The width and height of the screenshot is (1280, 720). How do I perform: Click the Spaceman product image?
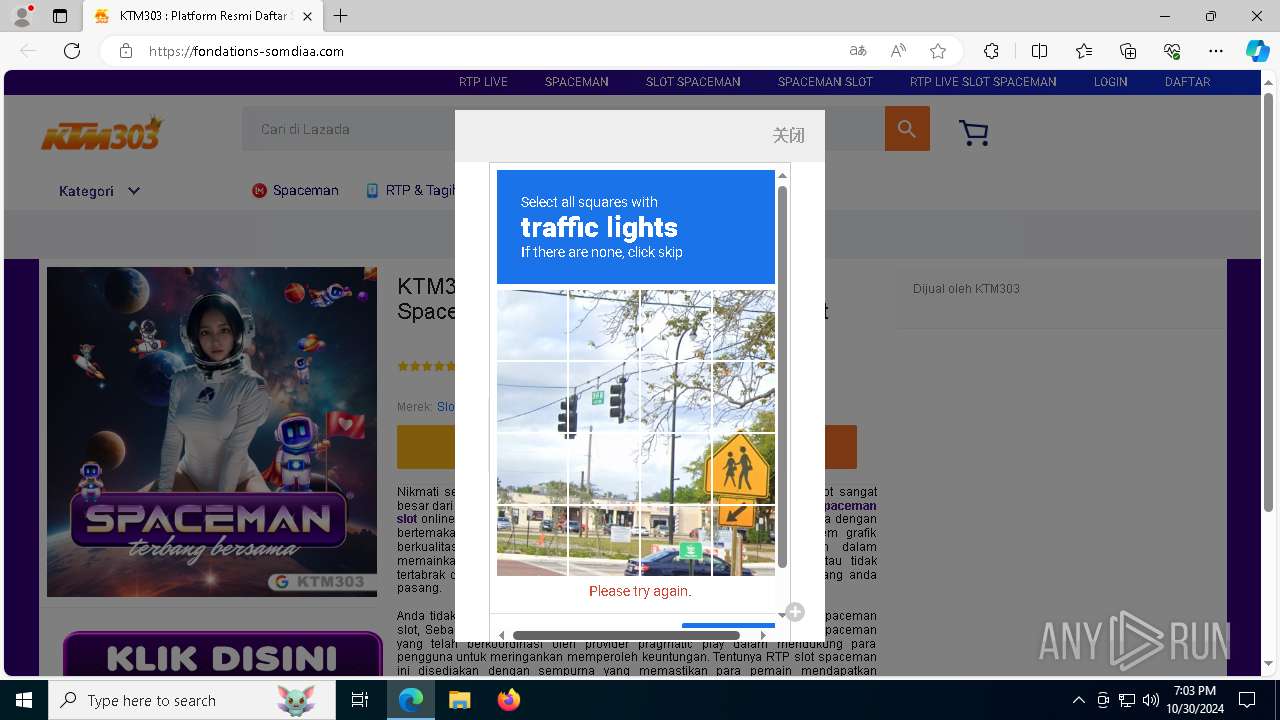[212, 432]
